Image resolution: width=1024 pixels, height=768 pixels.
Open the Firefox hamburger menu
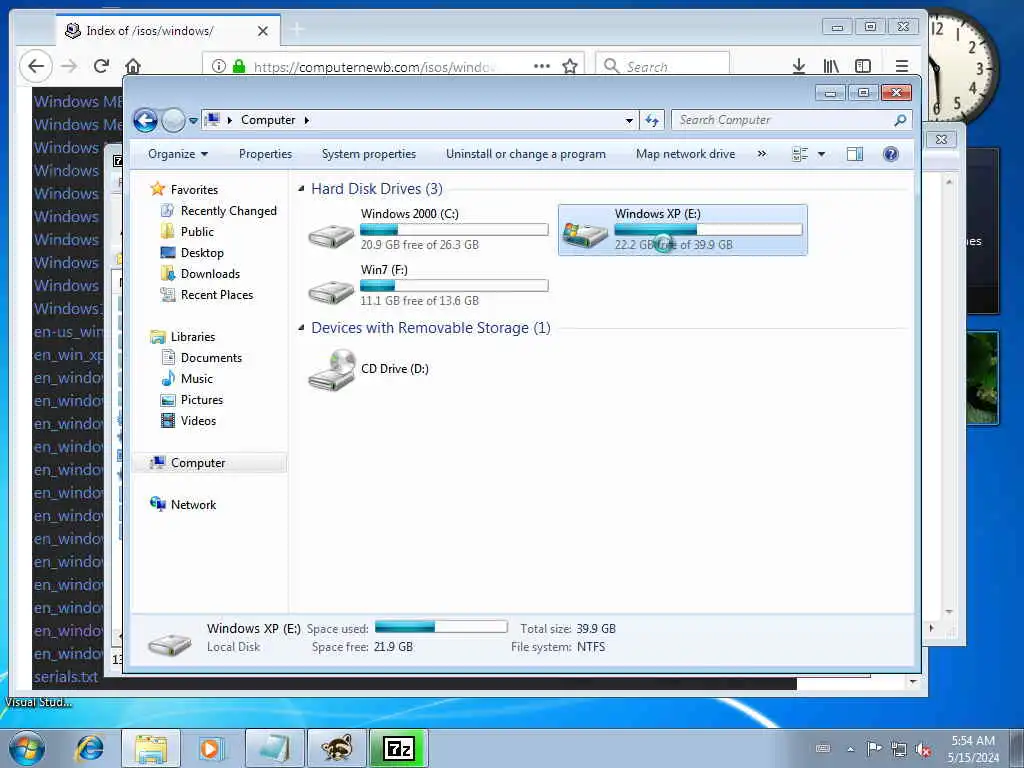pyautogui.click(x=902, y=66)
